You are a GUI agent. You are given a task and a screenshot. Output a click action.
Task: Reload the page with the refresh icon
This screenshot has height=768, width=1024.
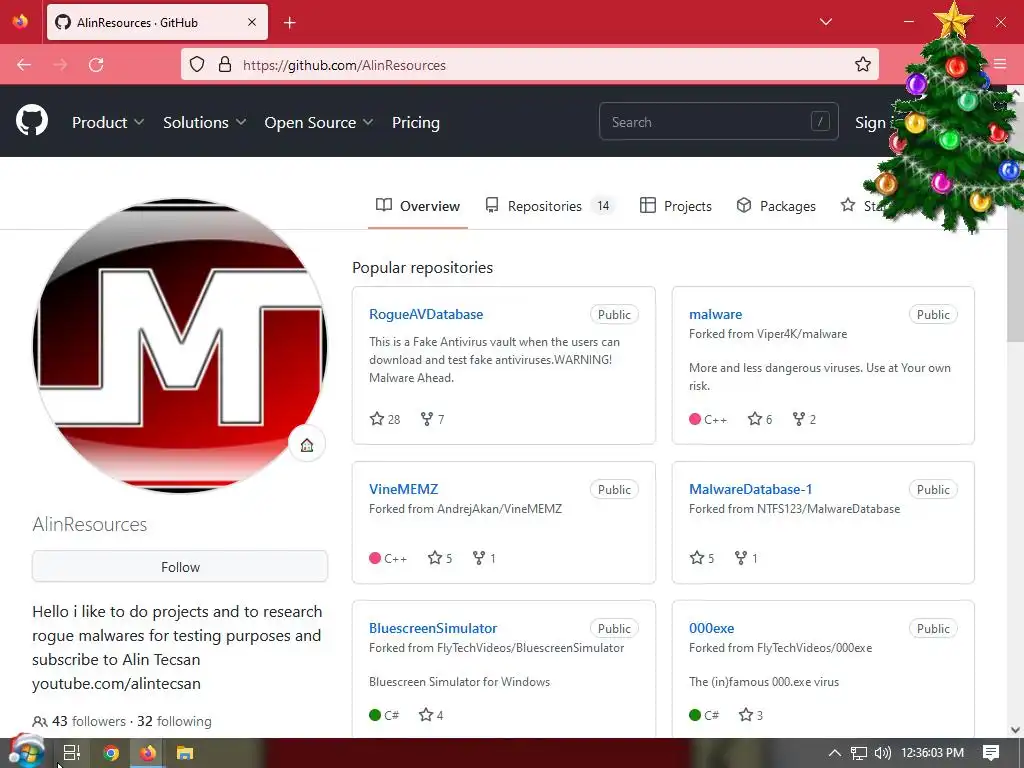point(96,65)
